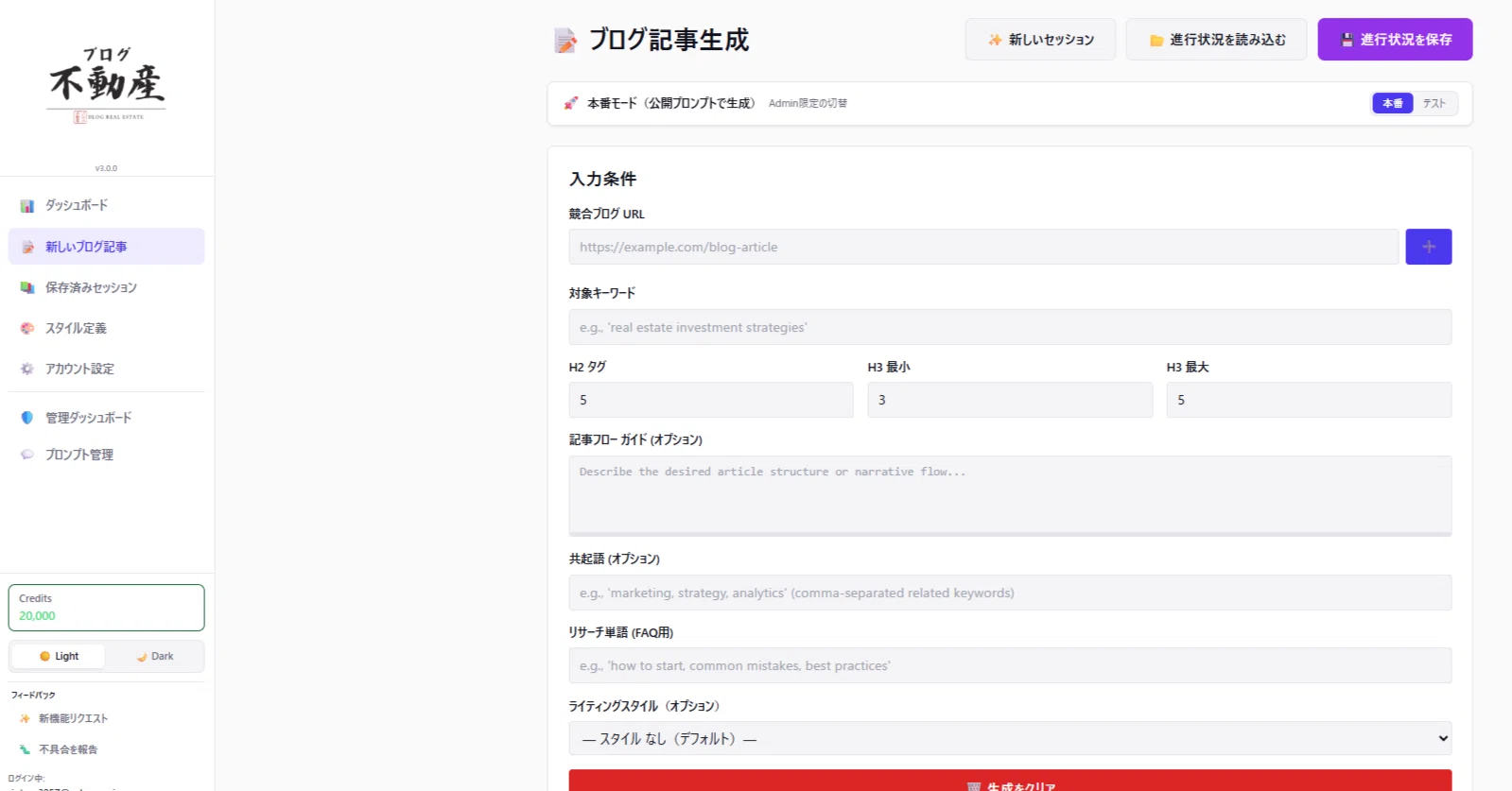Viewport: 1512px width, 791px height.
Task: Click the red 生成をクリア button
Action: point(1010,782)
